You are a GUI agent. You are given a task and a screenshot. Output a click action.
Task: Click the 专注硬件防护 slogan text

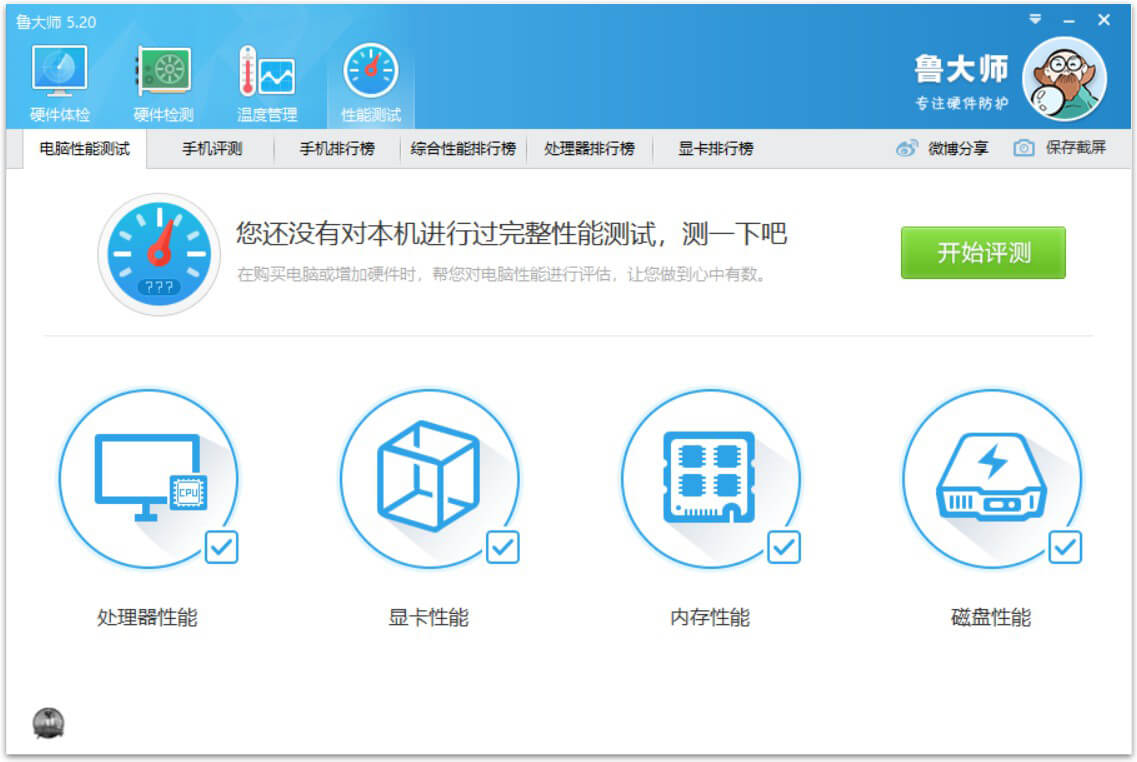(x=962, y=103)
